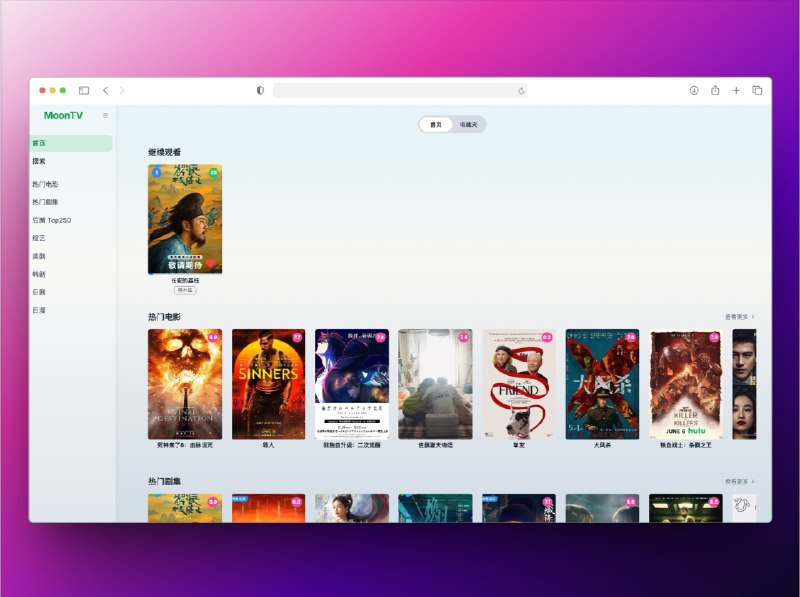800x597 pixels.
Task: Toggle the heart favorite on continue-watching poster
Action: pyautogui.click(x=211, y=263)
